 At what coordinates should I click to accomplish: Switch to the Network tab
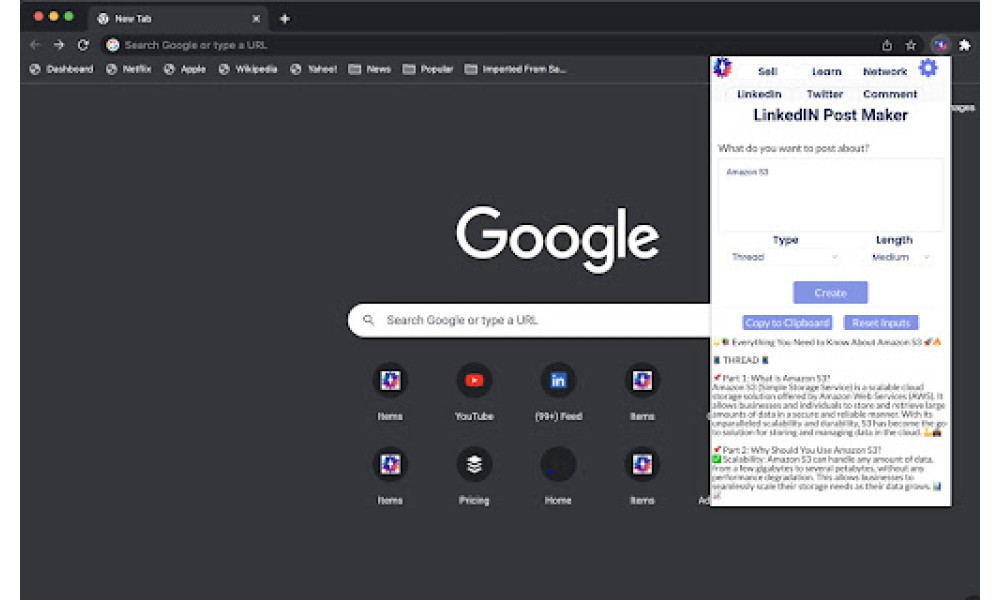pos(885,71)
